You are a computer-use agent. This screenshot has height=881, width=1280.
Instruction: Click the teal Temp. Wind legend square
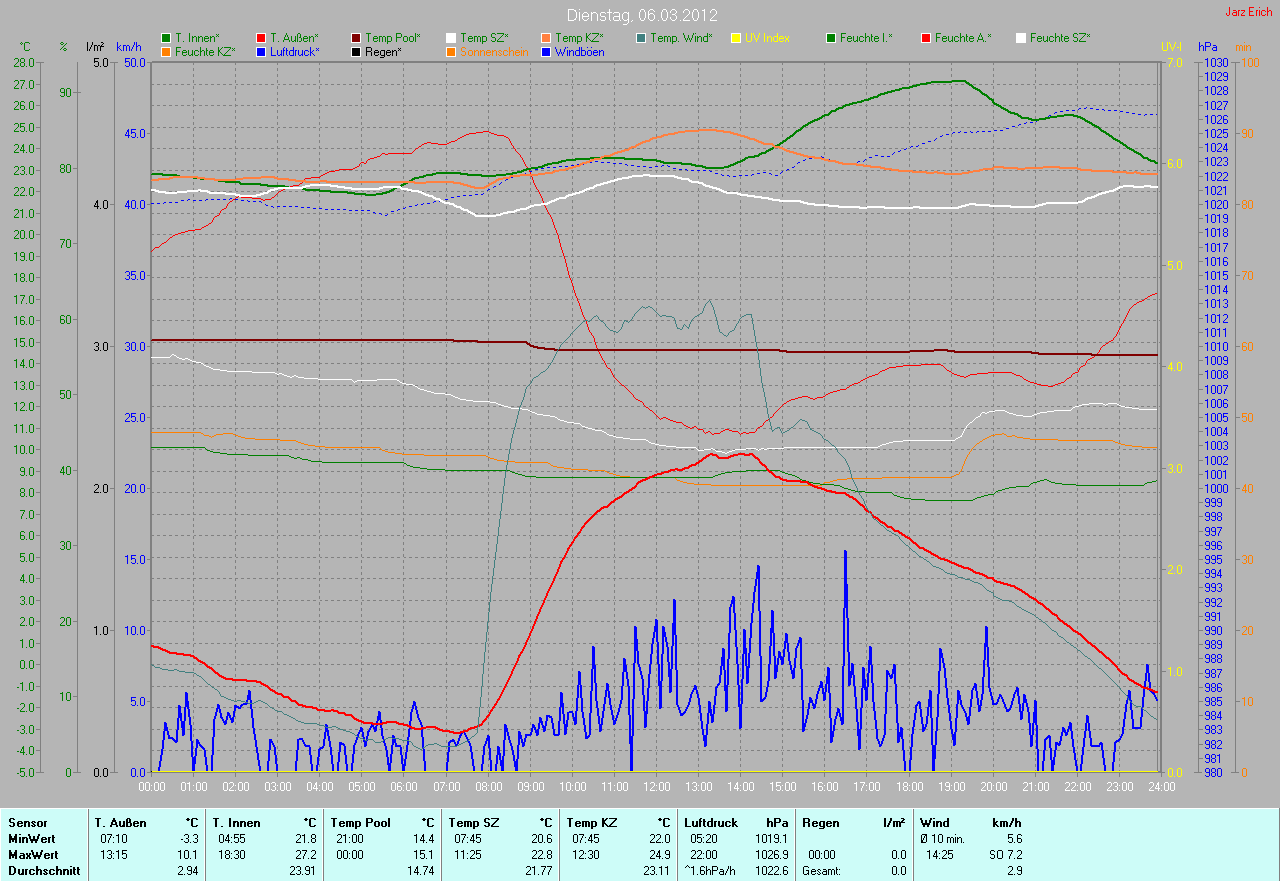coord(641,38)
